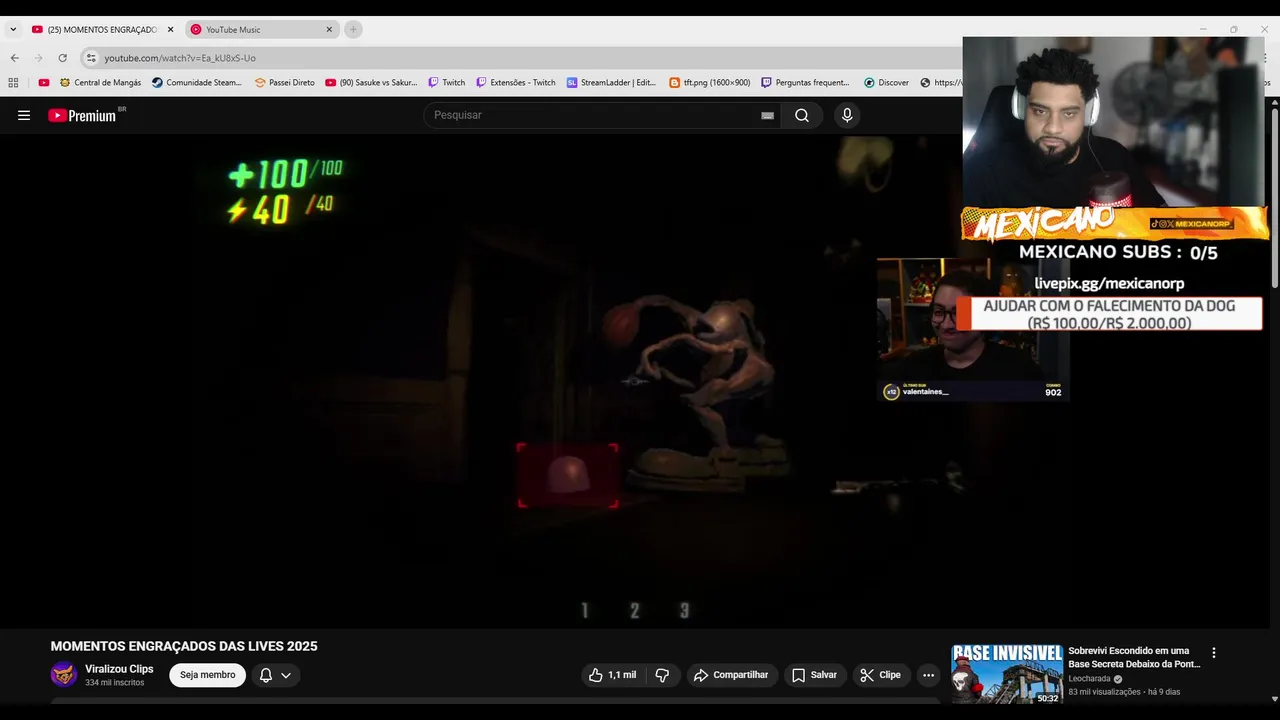Open the on-screen keyboard icon in search
The width and height of the screenshot is (1280, 720).
(x=767, y=115)
